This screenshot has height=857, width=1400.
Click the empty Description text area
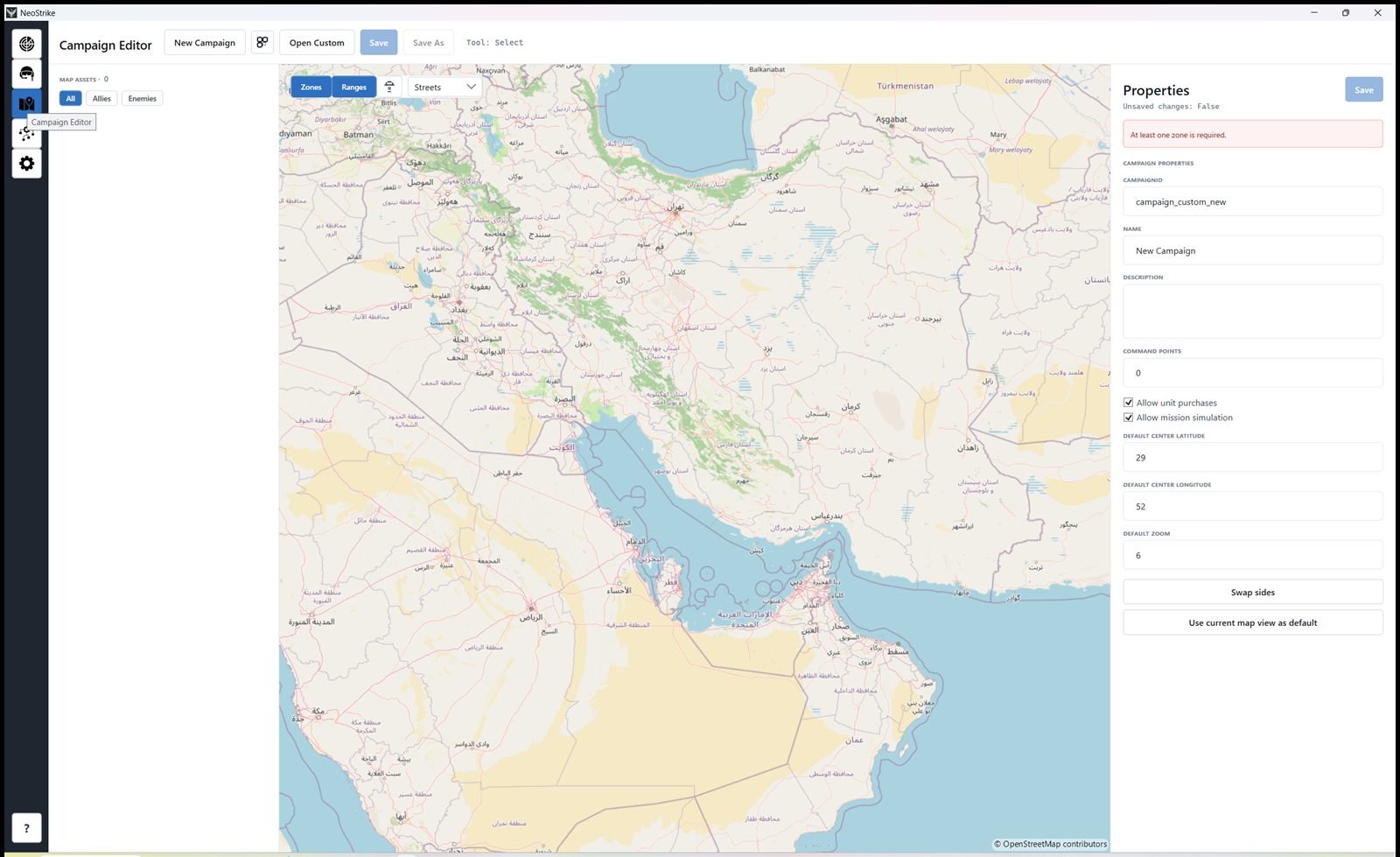1253,311
